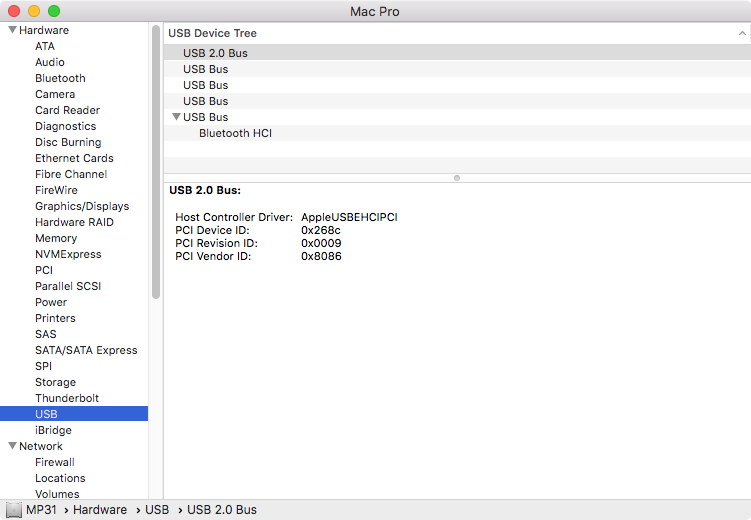Click the MP31 computer icon in path bar
Image resolution: width=751 pixels, height=520 pixels.
coord(14,510)
